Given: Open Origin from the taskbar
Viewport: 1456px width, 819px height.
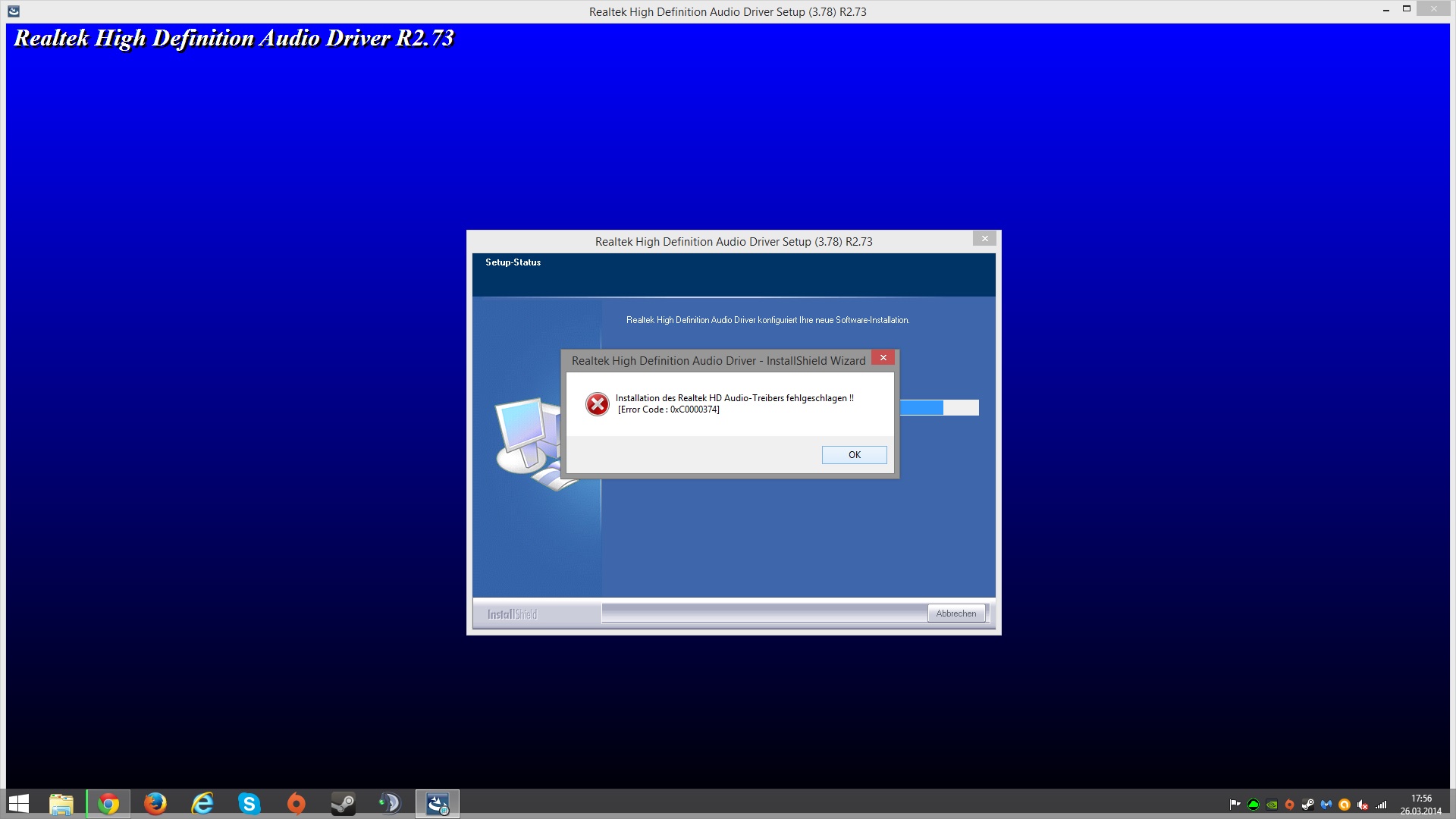Looking at the screenshot, I should tap(296, 804).
